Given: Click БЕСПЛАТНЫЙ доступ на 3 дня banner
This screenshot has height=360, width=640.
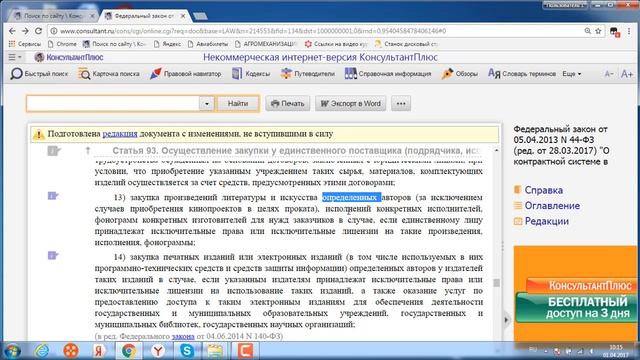Looking at the screenshot, I should tap(576, 308).
